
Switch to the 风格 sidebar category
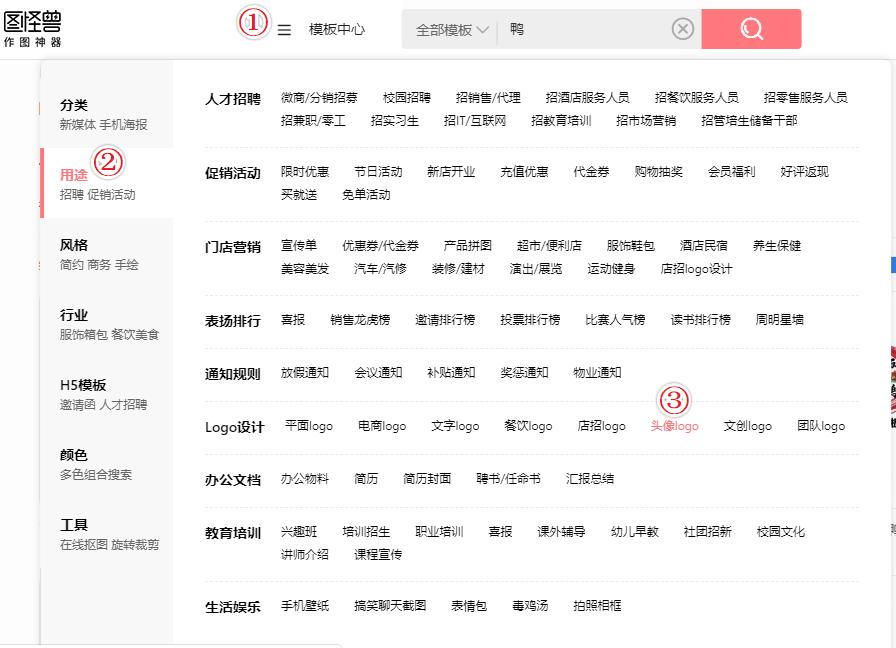(73, 242)
